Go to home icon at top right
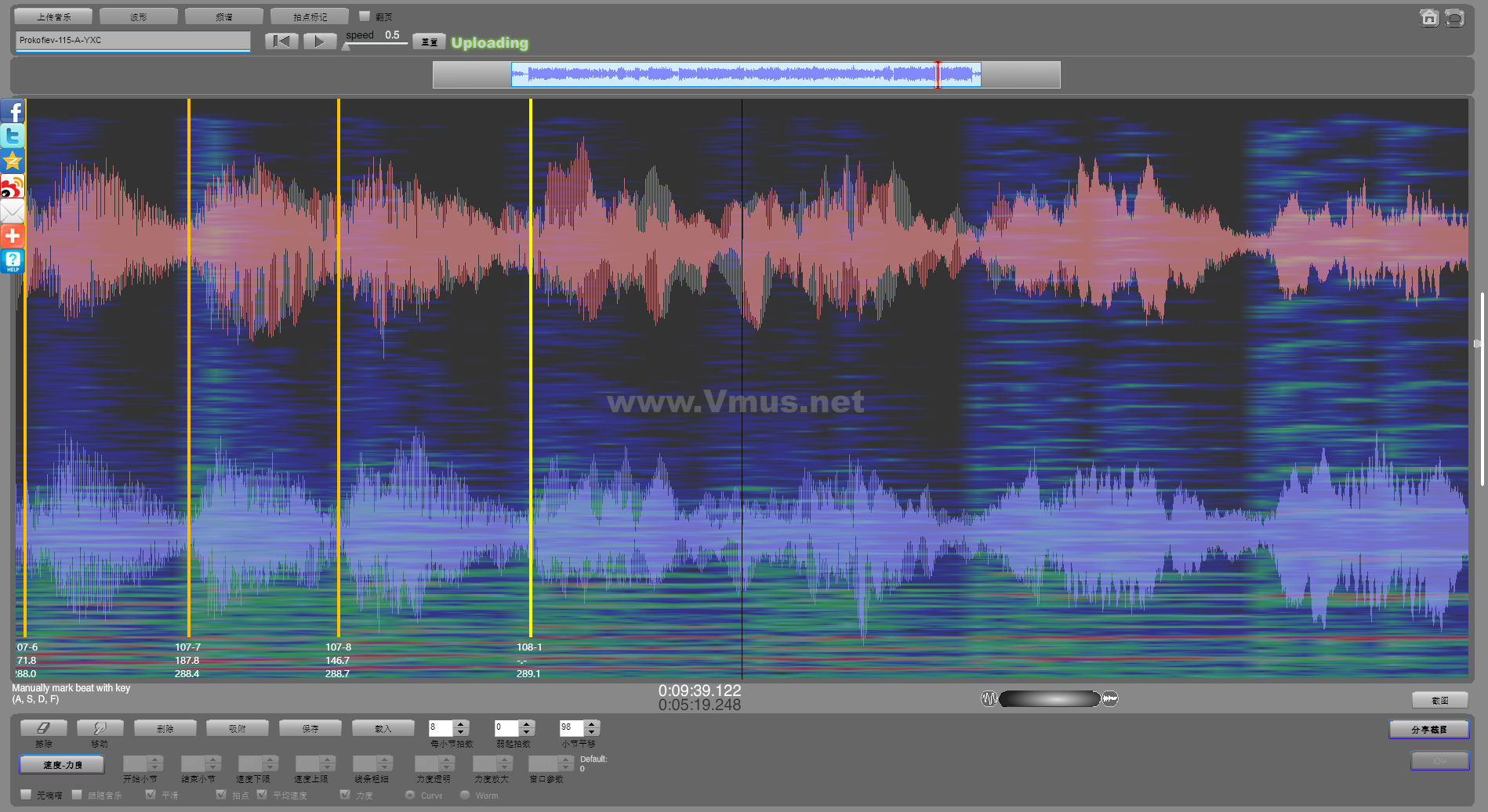The image size is (1488, 812). tap(1429, 17)
